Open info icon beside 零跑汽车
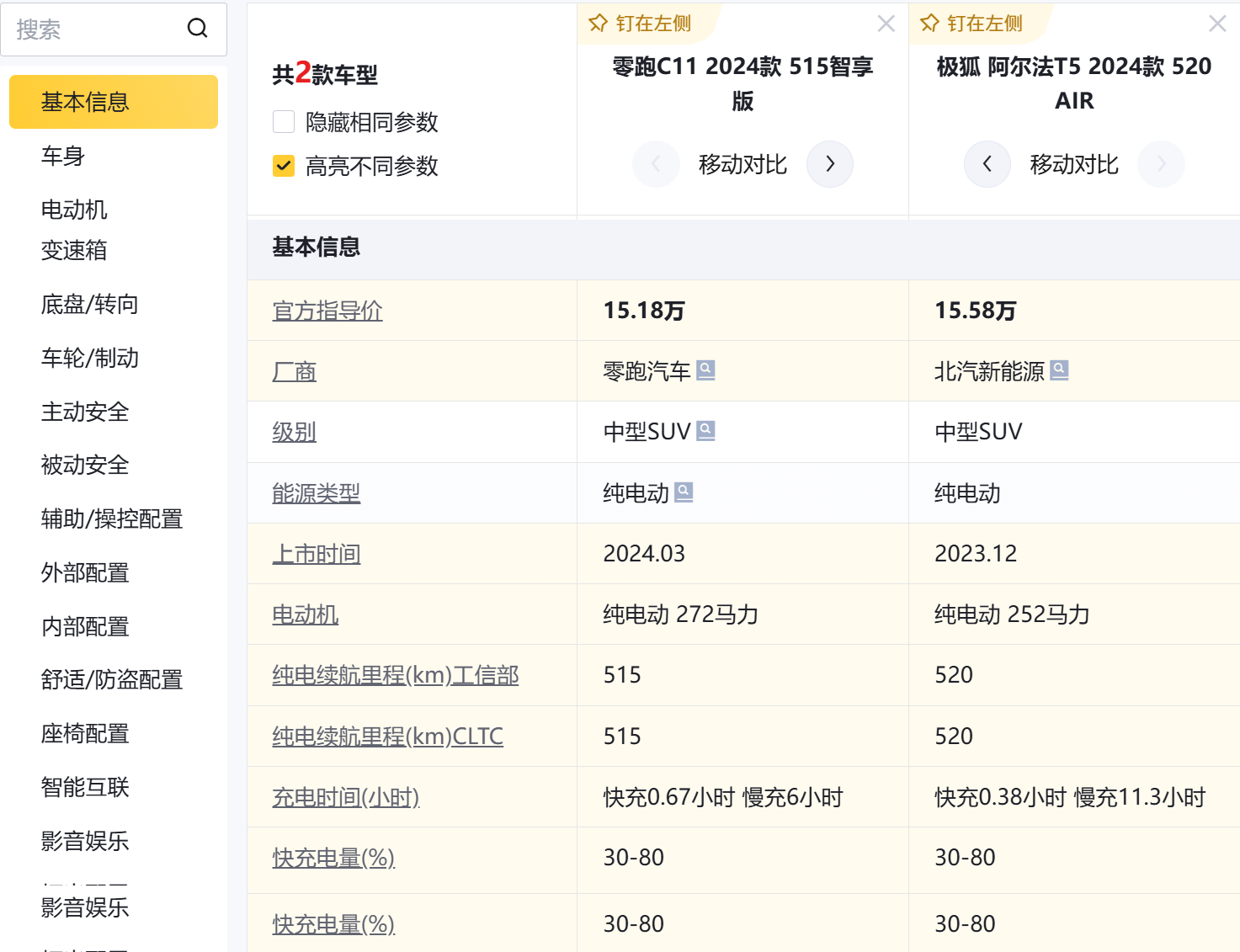 (706, 370)
